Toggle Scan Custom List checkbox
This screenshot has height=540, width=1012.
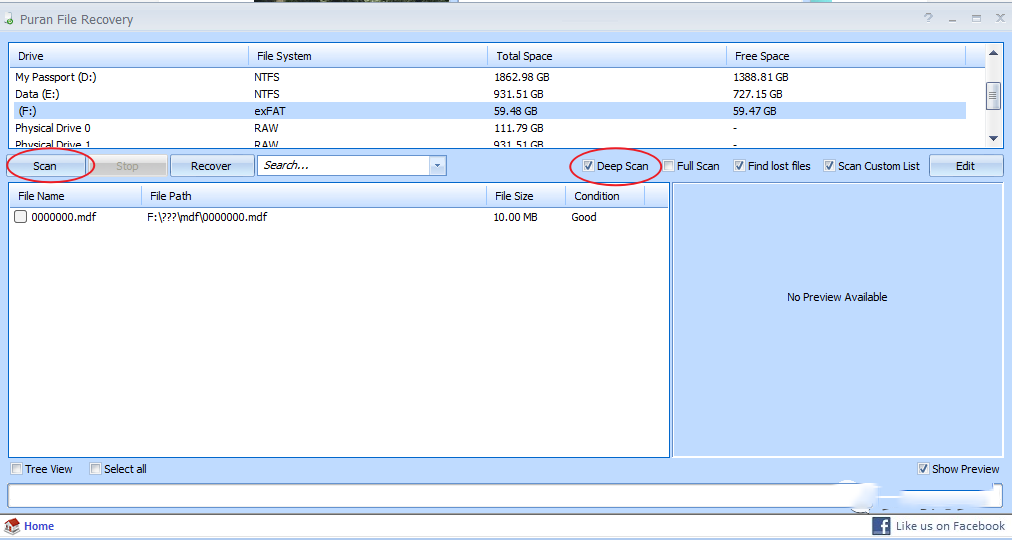pos(829,166)
